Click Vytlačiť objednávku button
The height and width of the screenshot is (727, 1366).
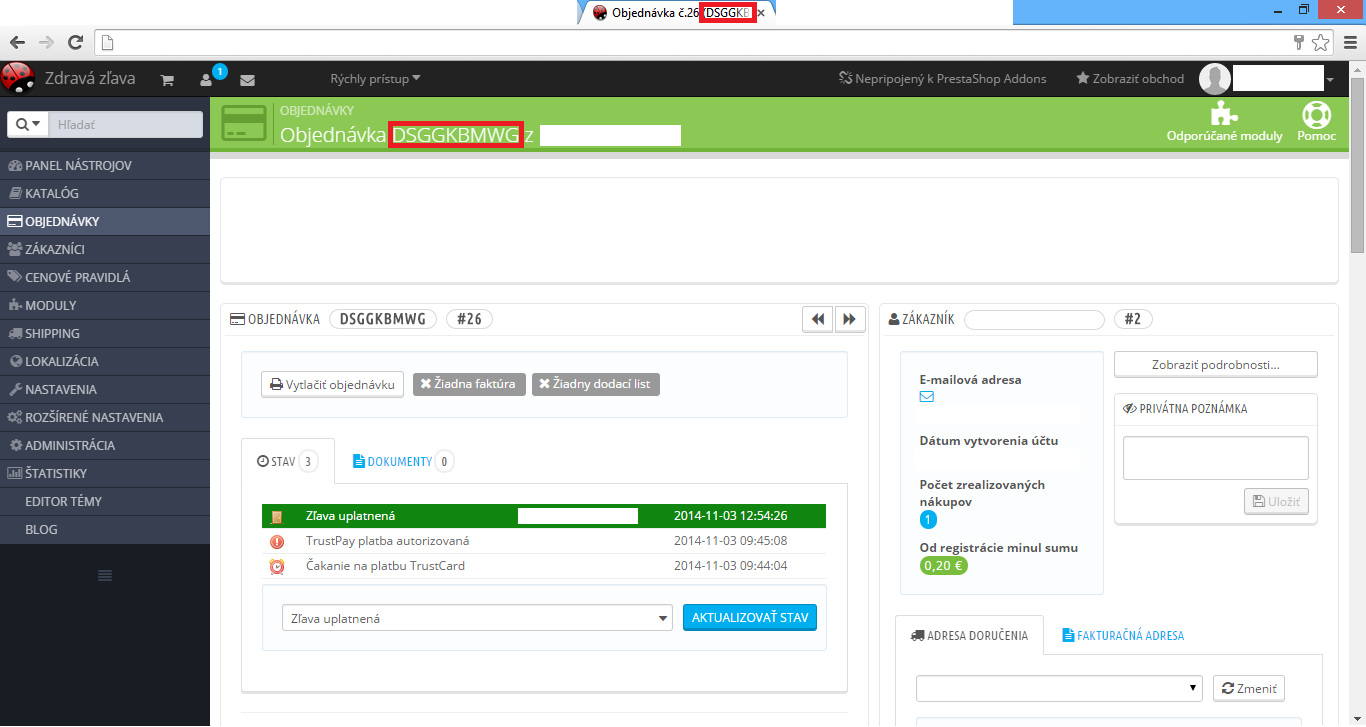[x=332, y=384]
